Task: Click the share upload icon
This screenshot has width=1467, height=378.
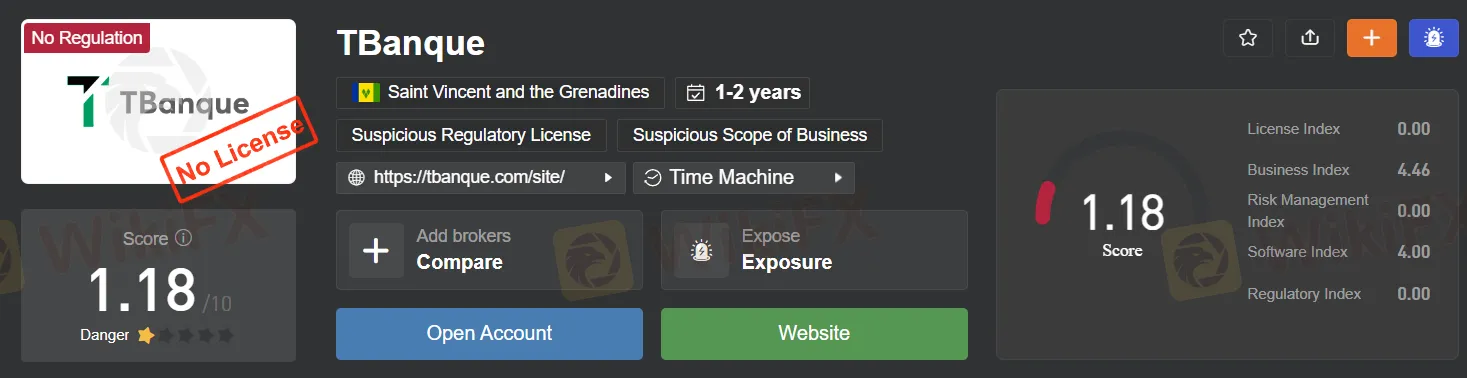Action: click(x=1310, y=38)
